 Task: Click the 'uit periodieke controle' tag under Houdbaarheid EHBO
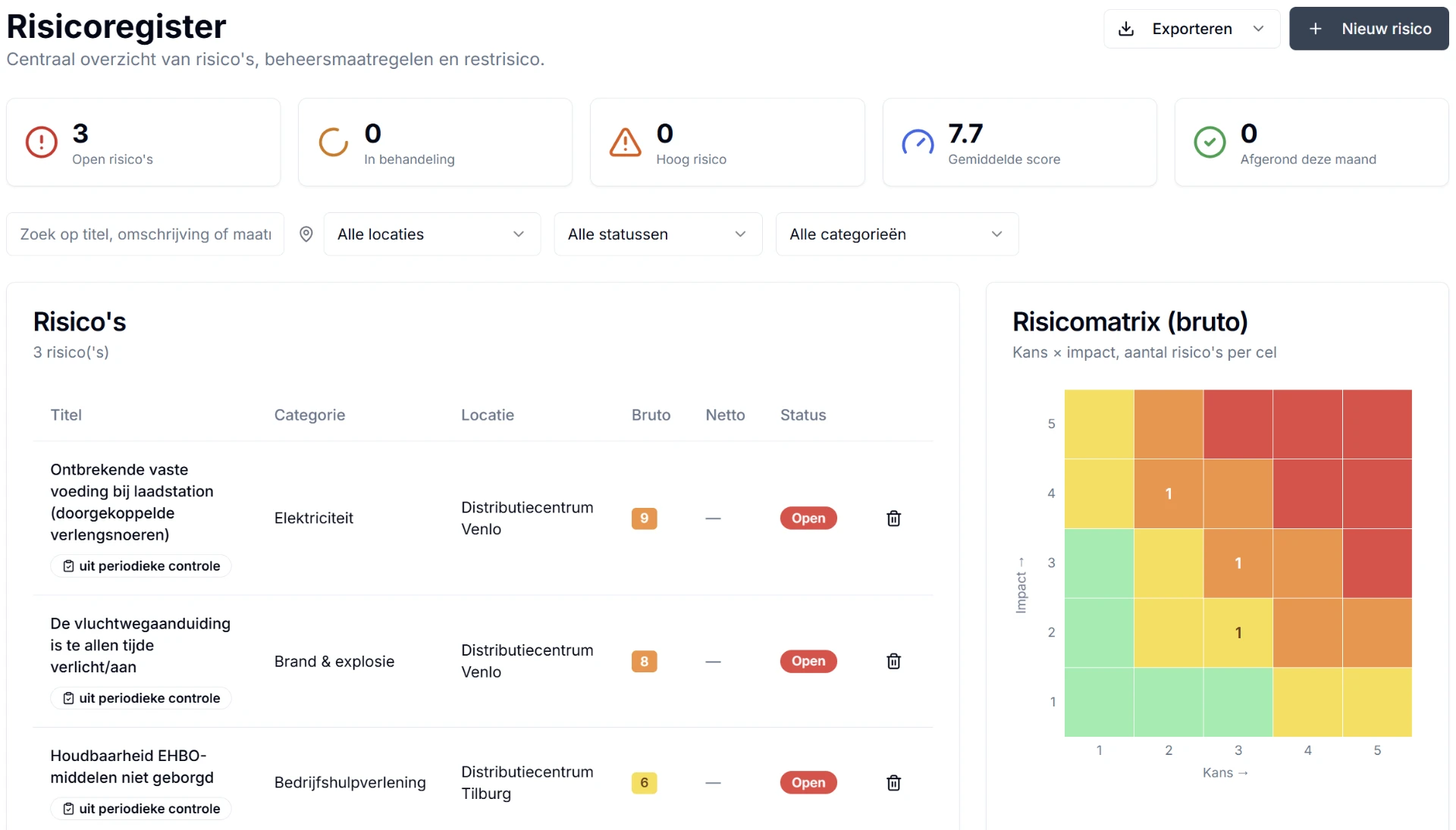tap(141, 809)
